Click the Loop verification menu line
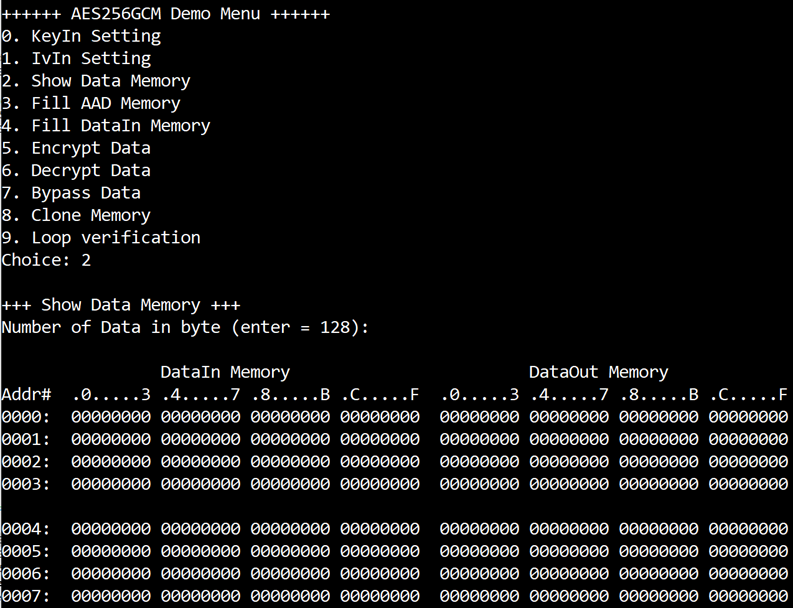The image size is (793, 608). click(x=101, y=237)
